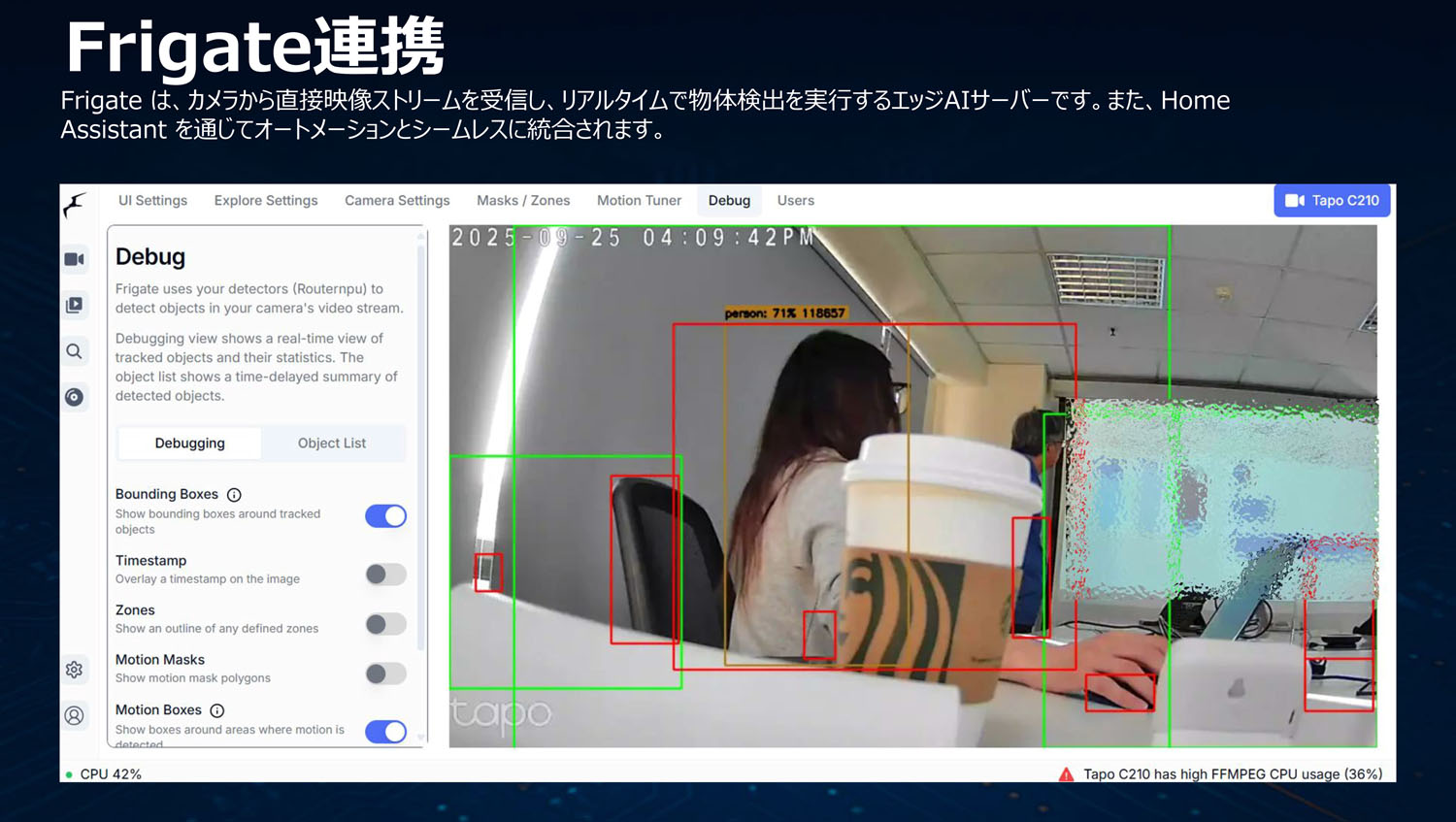The height and width of the screenshot is (822, 1456).
Task: Switch to the Masks / Zones tab
Action: pos(523,201)
